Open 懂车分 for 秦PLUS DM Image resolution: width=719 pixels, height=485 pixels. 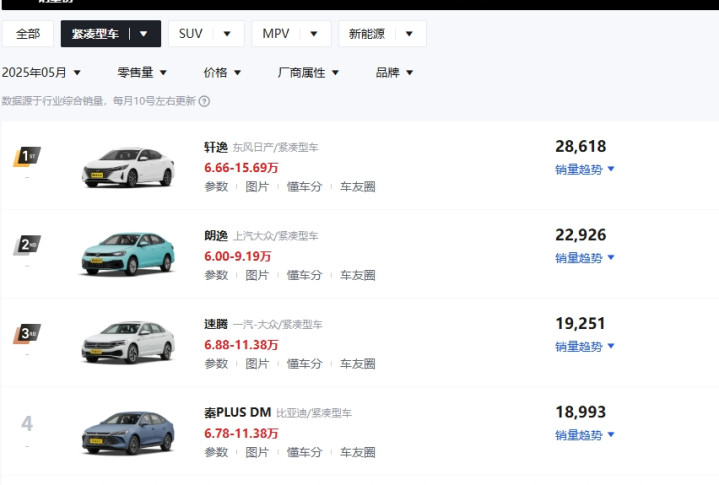(304, 452)
